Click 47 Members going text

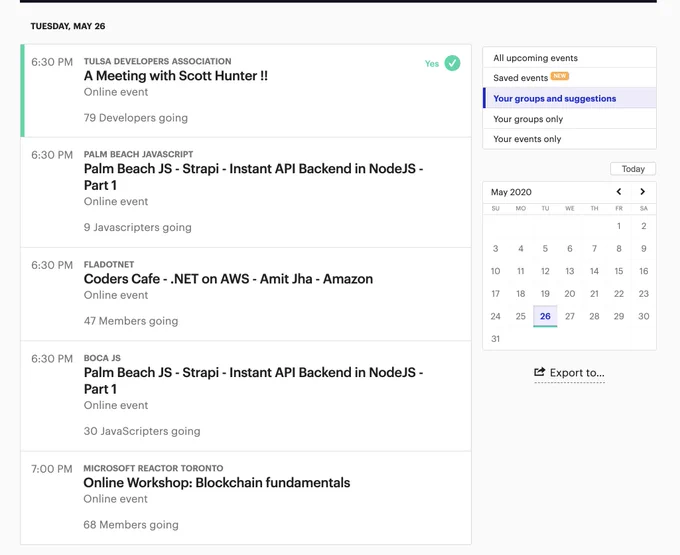(131, 321)
